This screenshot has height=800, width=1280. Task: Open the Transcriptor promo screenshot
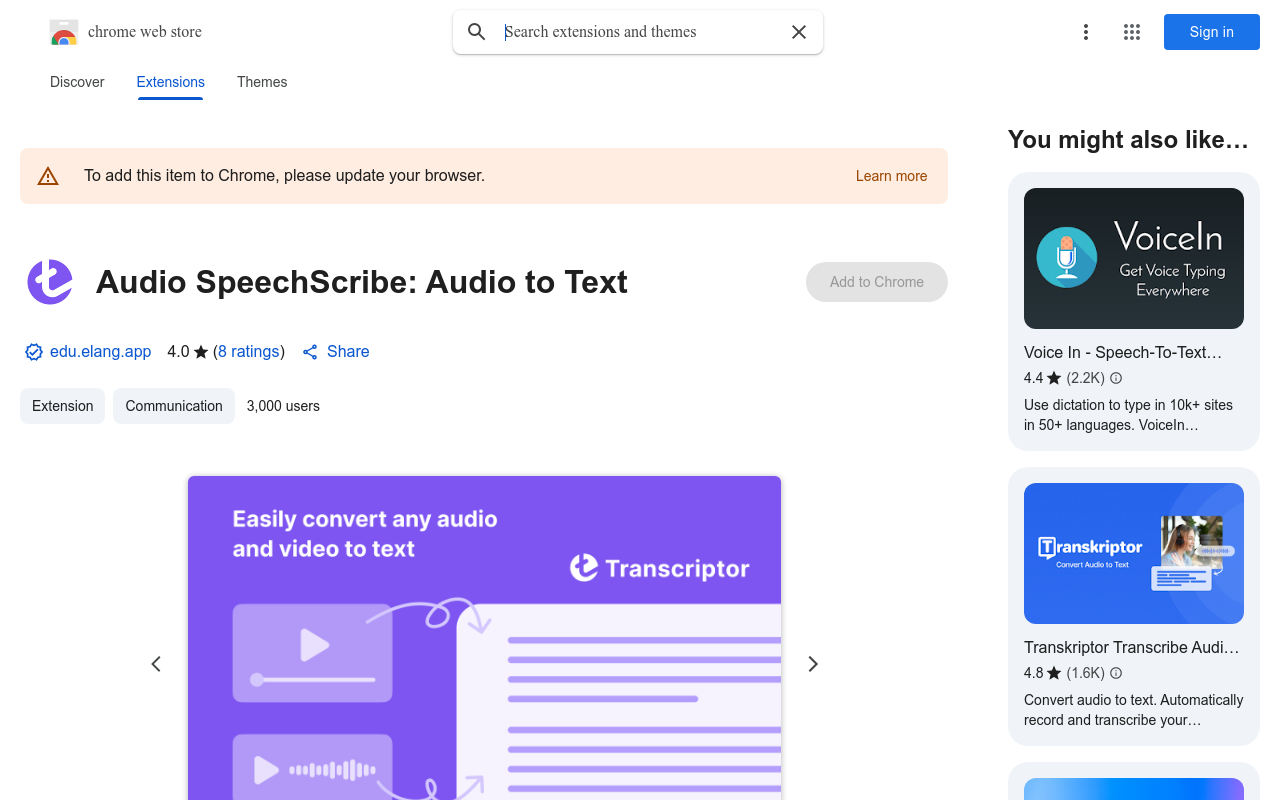pyautogui.click(x=484, y=638)
